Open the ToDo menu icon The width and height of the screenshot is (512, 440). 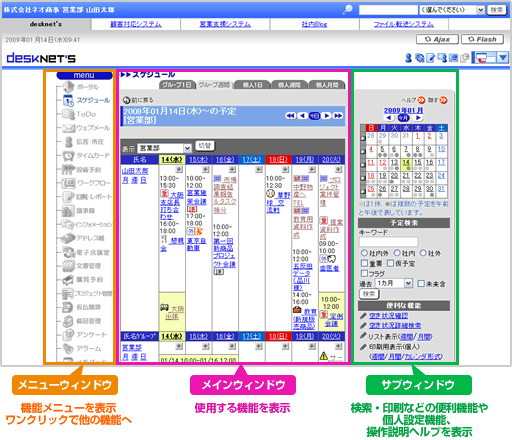(x=69, y=114)
